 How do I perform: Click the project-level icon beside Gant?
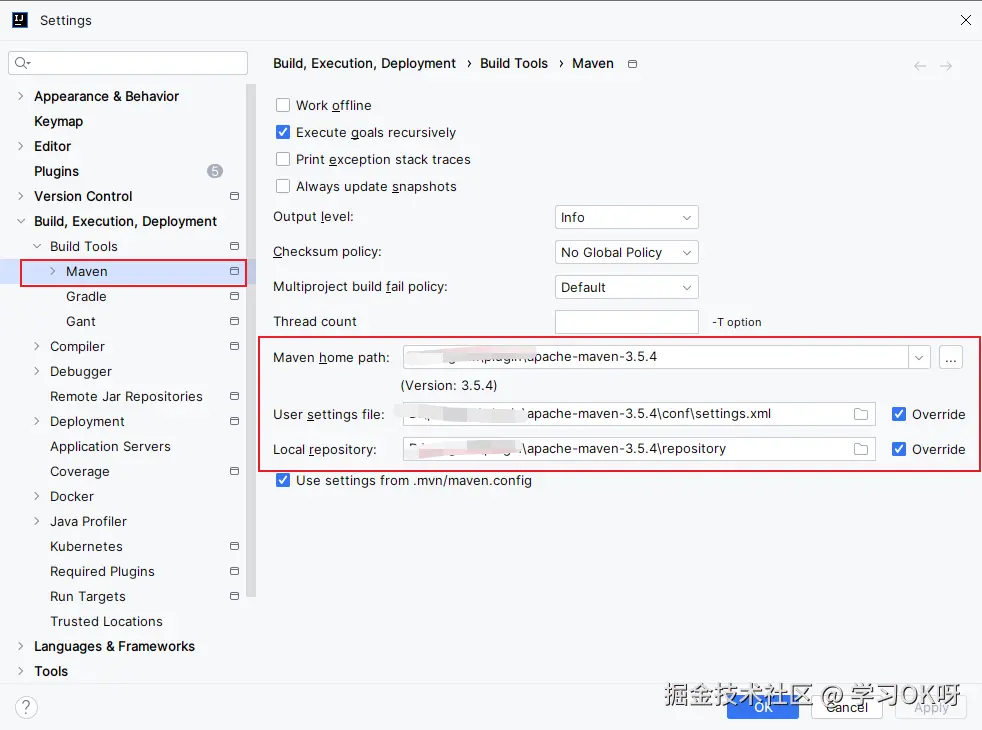(x=234, y=321)
